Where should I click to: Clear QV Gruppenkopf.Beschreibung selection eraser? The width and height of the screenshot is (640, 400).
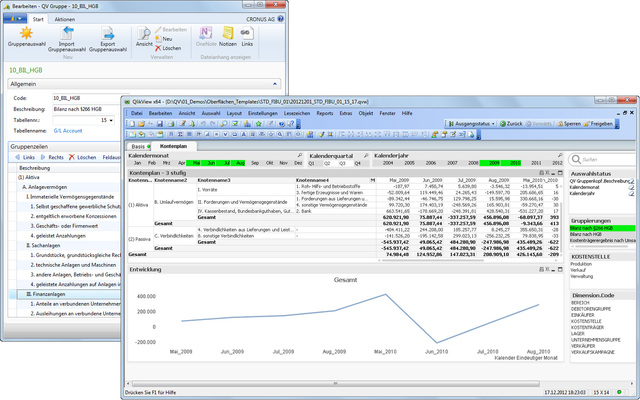tap(631, 181)
